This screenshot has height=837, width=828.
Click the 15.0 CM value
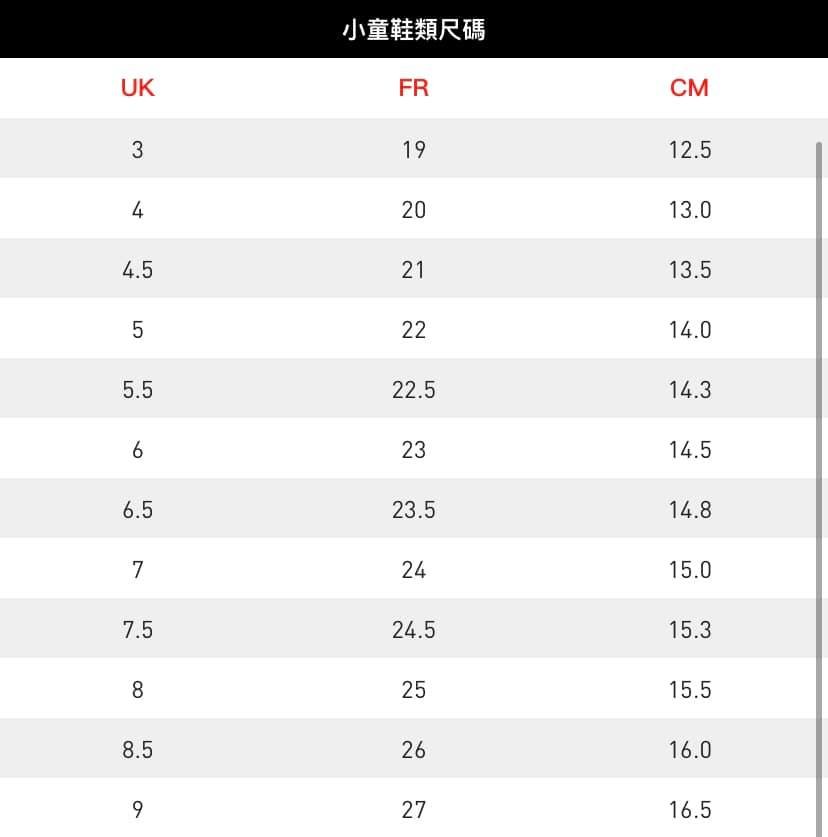690,570
